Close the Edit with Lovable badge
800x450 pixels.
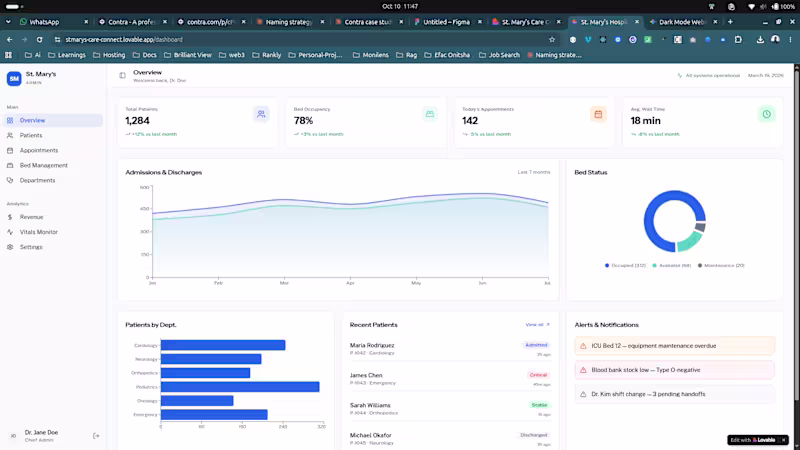tap(784, 440)
